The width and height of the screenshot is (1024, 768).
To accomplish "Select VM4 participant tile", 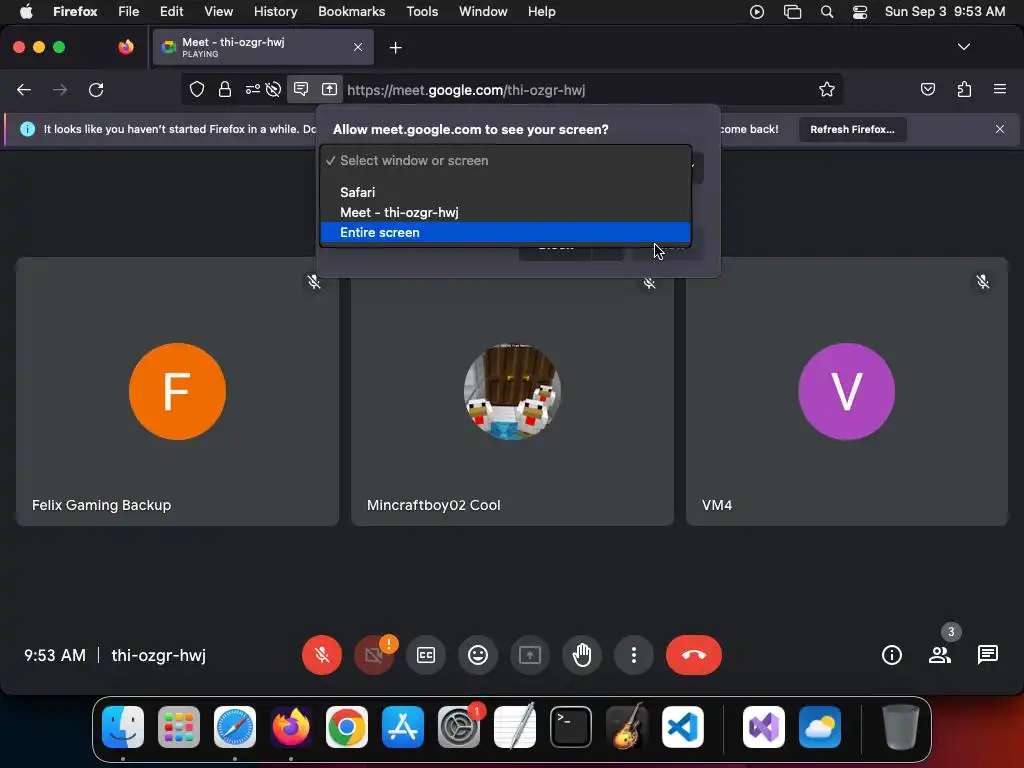I will (847, 391).
